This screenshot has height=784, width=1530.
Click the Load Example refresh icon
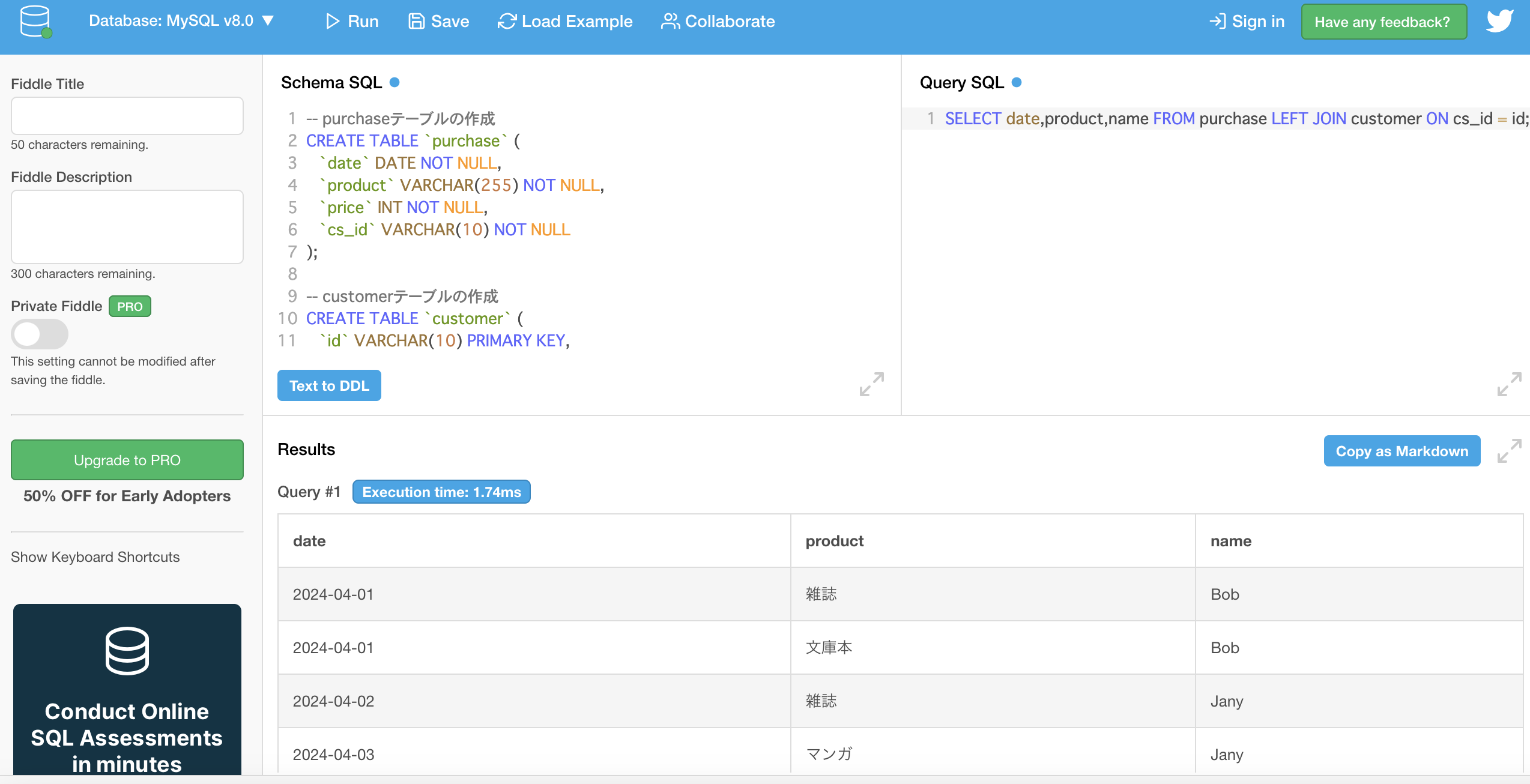click(507, 22)
